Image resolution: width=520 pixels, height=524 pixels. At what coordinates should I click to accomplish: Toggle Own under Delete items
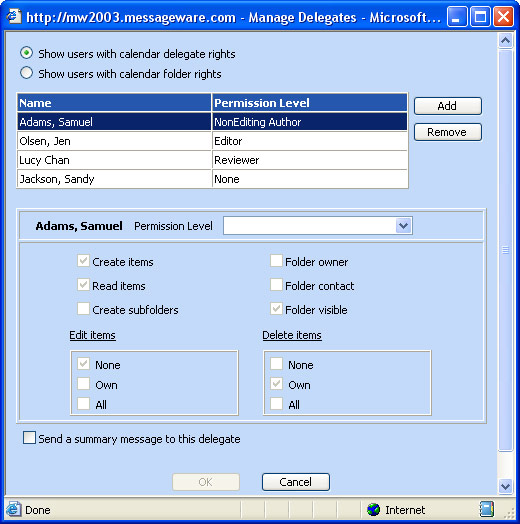point(276,384)
